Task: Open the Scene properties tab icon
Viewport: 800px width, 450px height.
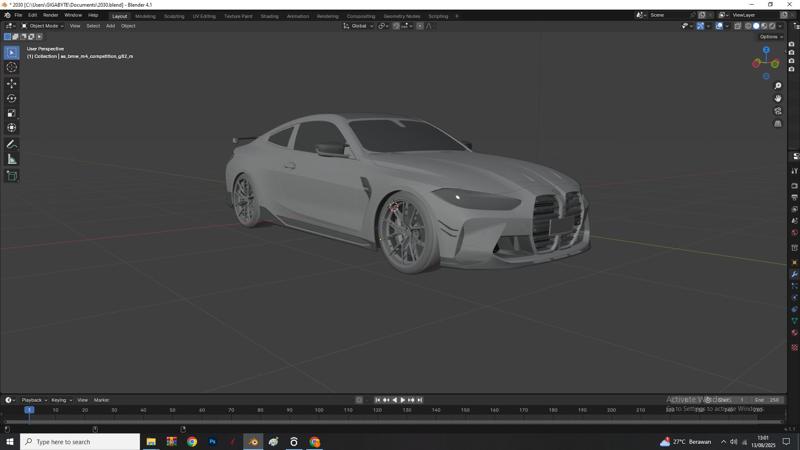Action: pyautogui.click(x=794, y=221)
